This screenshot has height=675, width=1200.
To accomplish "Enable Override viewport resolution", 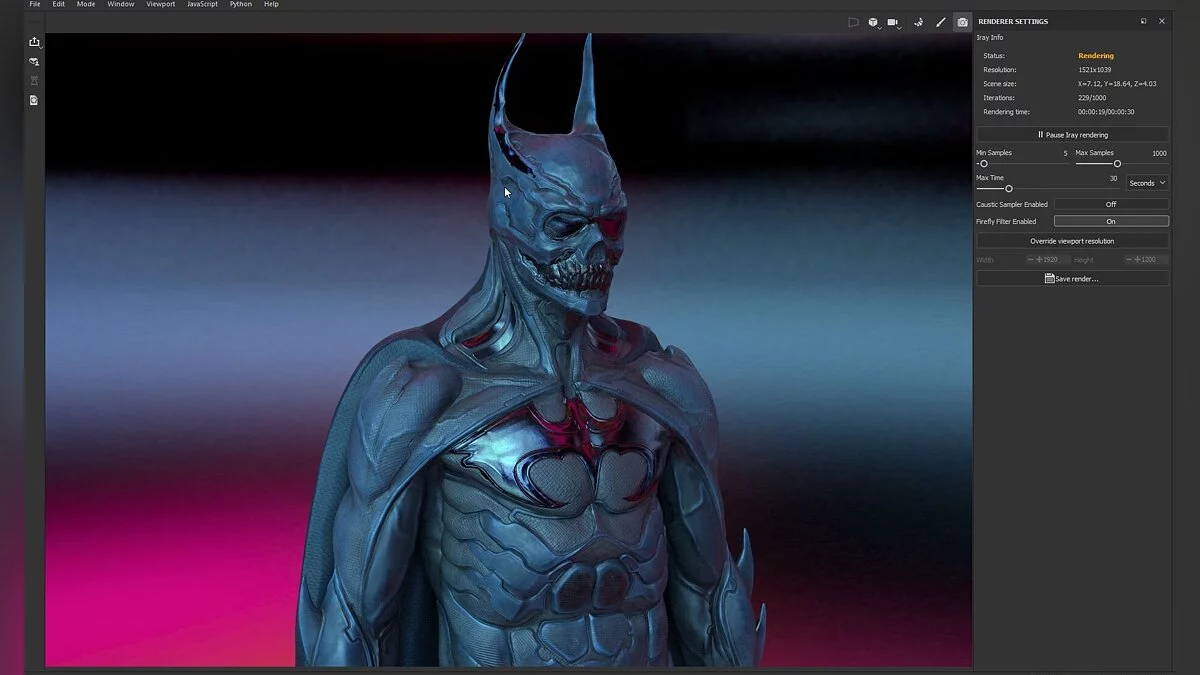I will tap(1072, 241).
